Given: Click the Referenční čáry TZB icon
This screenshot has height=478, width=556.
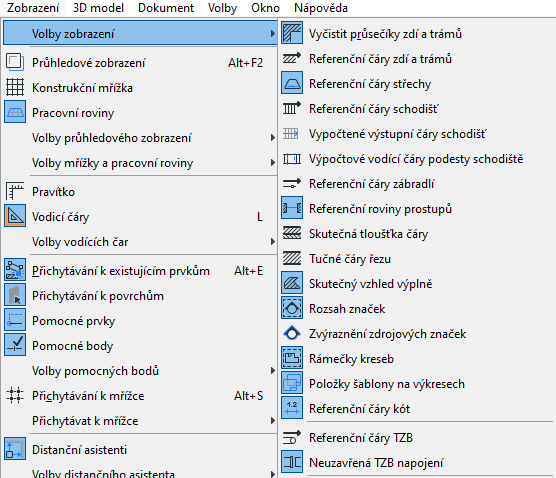Looking at the screenshot, I should click(x=292, y=437).
